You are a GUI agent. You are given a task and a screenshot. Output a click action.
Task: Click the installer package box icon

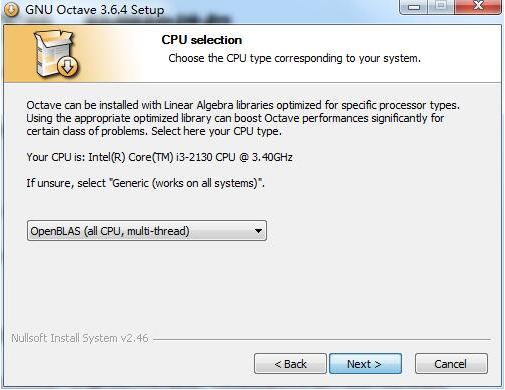click(x=56, y=54)
